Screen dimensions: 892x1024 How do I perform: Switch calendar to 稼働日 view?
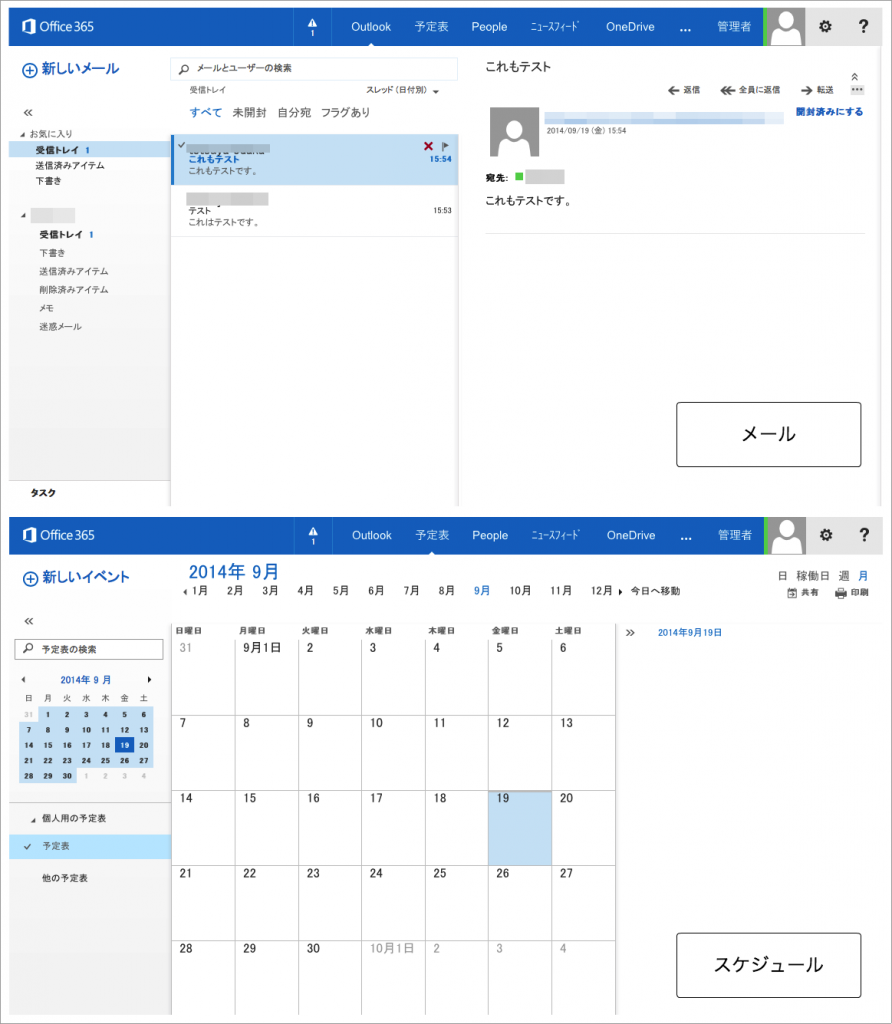(x=813, y=576)
